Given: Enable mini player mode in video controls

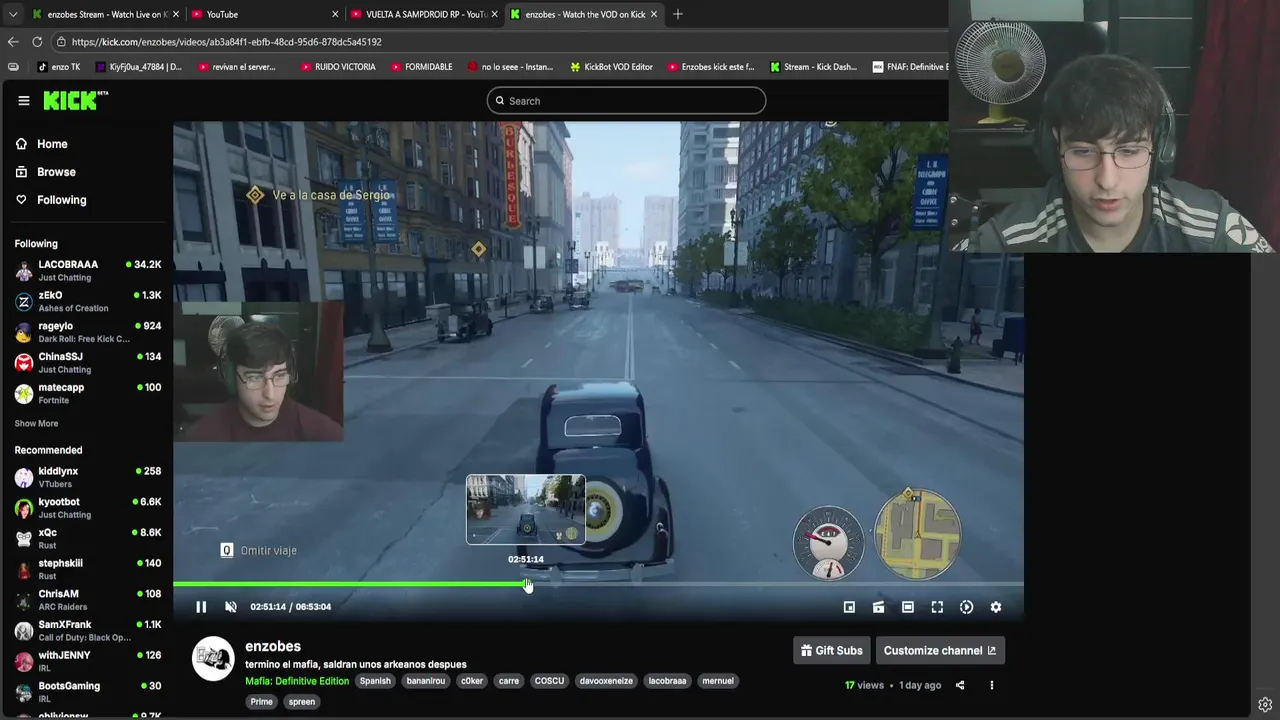Looking at the screenshot, I should click(x=849, y=607).
